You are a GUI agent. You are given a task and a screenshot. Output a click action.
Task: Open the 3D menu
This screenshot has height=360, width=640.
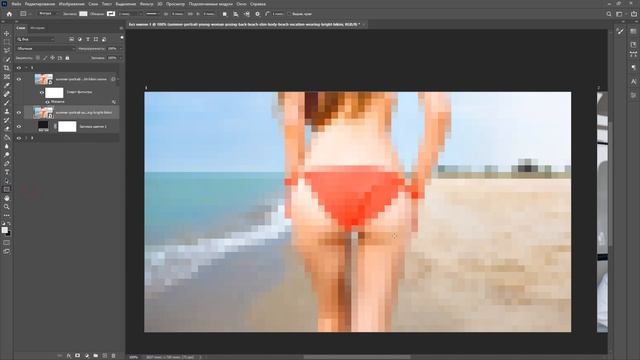pyautogui.click(x=160, y=4)
